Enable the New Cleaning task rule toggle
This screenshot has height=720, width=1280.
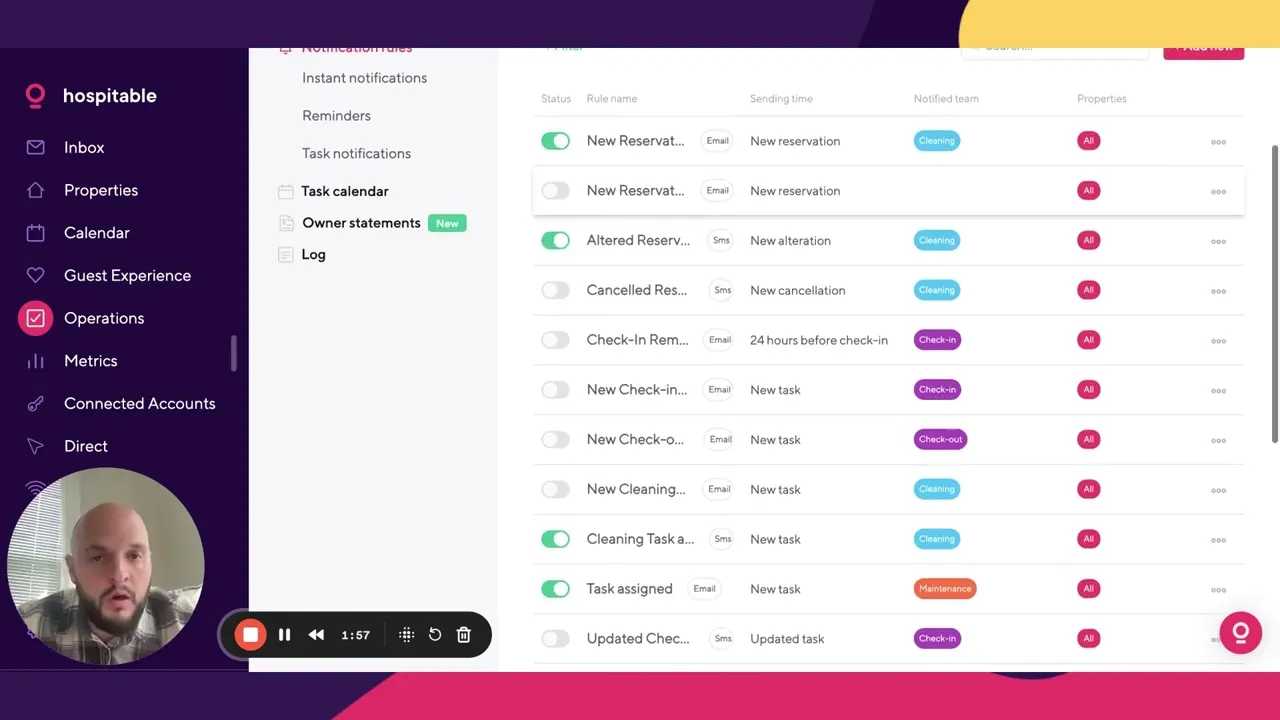click(555, 489)
